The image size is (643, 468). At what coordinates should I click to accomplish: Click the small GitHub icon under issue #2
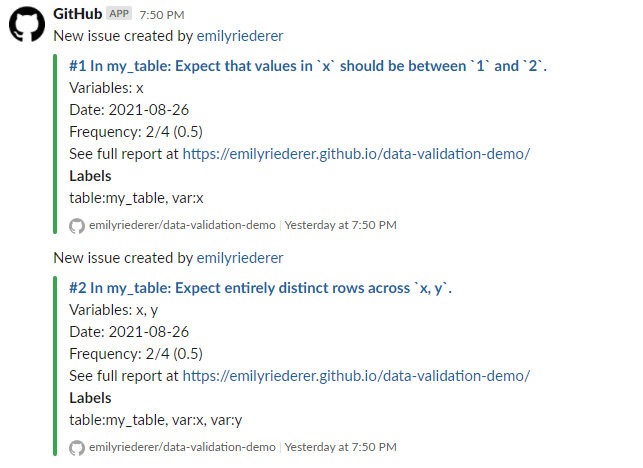77,447
